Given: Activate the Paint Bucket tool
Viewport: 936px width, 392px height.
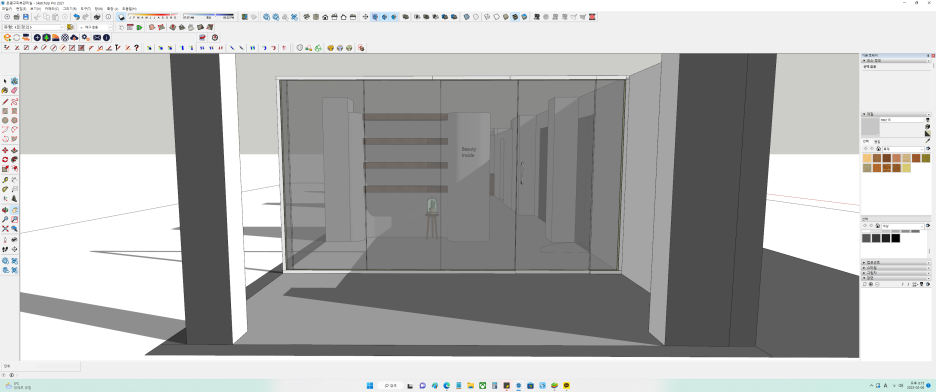Looking at the screenshot, I should tap(5, 90).
